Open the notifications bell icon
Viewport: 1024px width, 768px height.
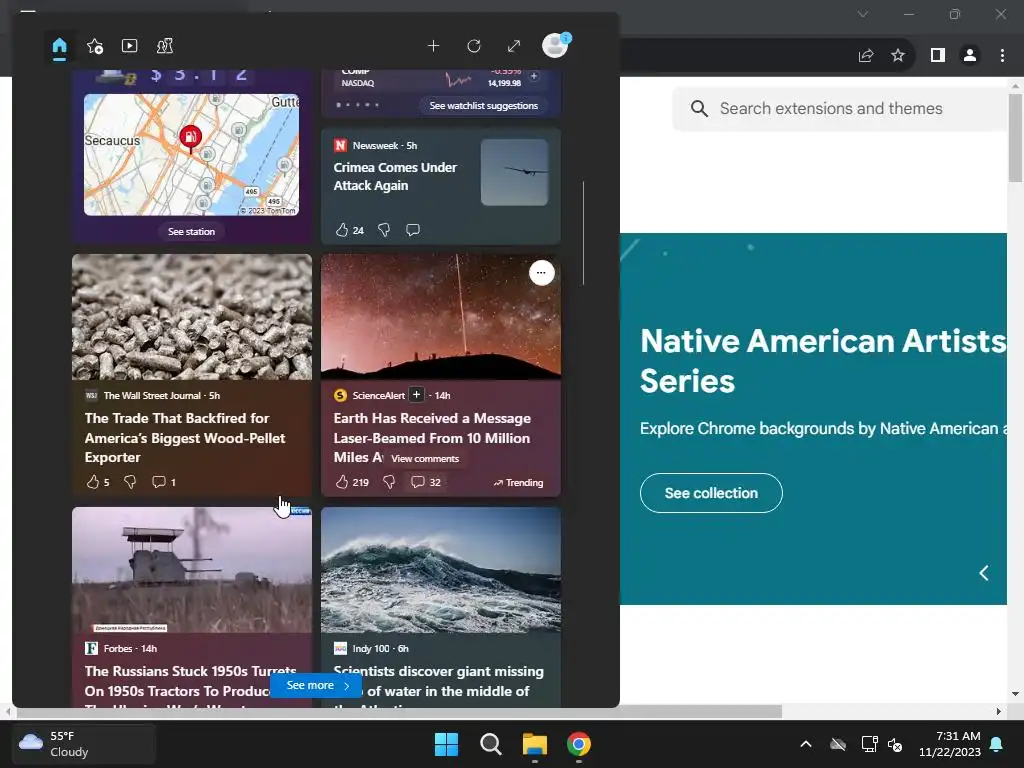(997, 744)
